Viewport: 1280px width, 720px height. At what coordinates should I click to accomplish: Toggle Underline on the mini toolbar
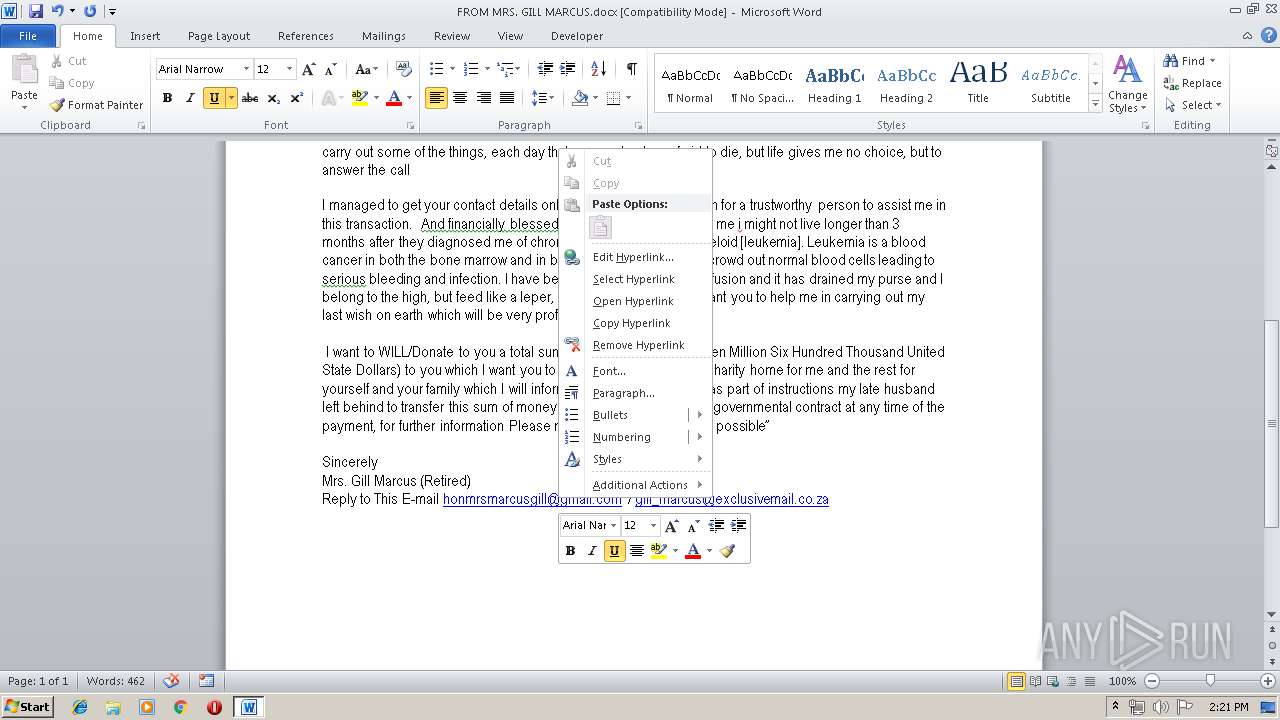tap(614, 551)
